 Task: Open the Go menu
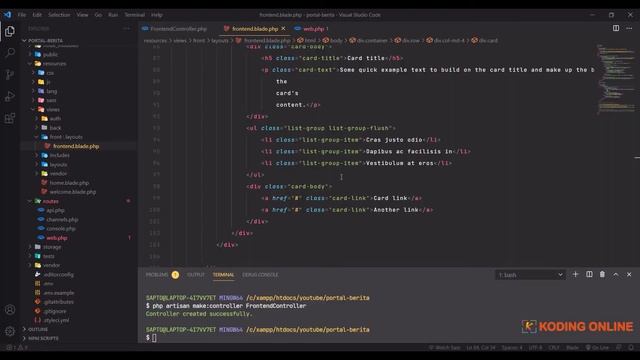(98, 15)
